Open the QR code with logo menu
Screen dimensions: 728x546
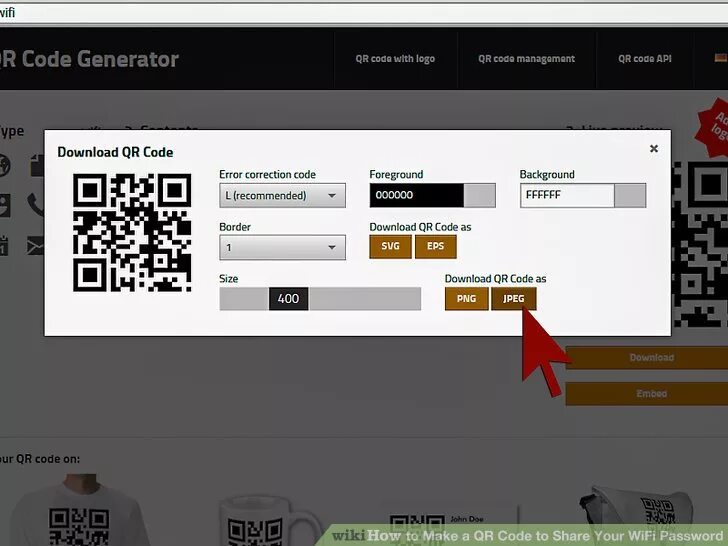[x=395, y=59]
